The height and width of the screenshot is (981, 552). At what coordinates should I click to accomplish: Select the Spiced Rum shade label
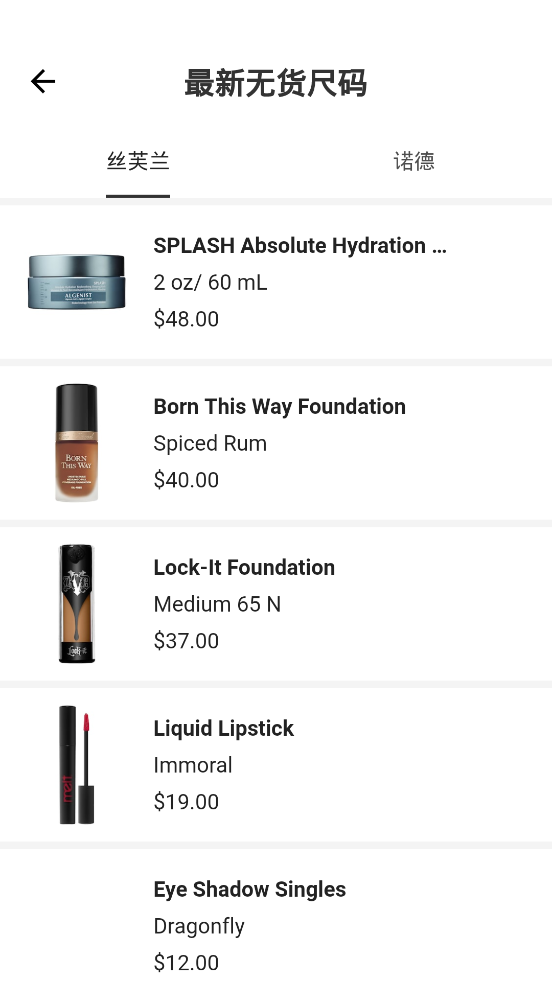pyautogui.click(x=210, y=444)
